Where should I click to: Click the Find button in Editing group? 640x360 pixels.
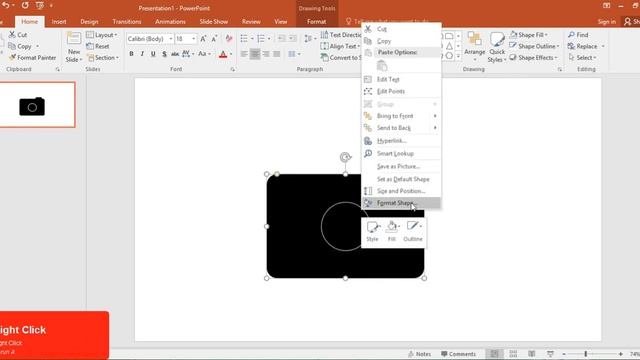point(578,35)
